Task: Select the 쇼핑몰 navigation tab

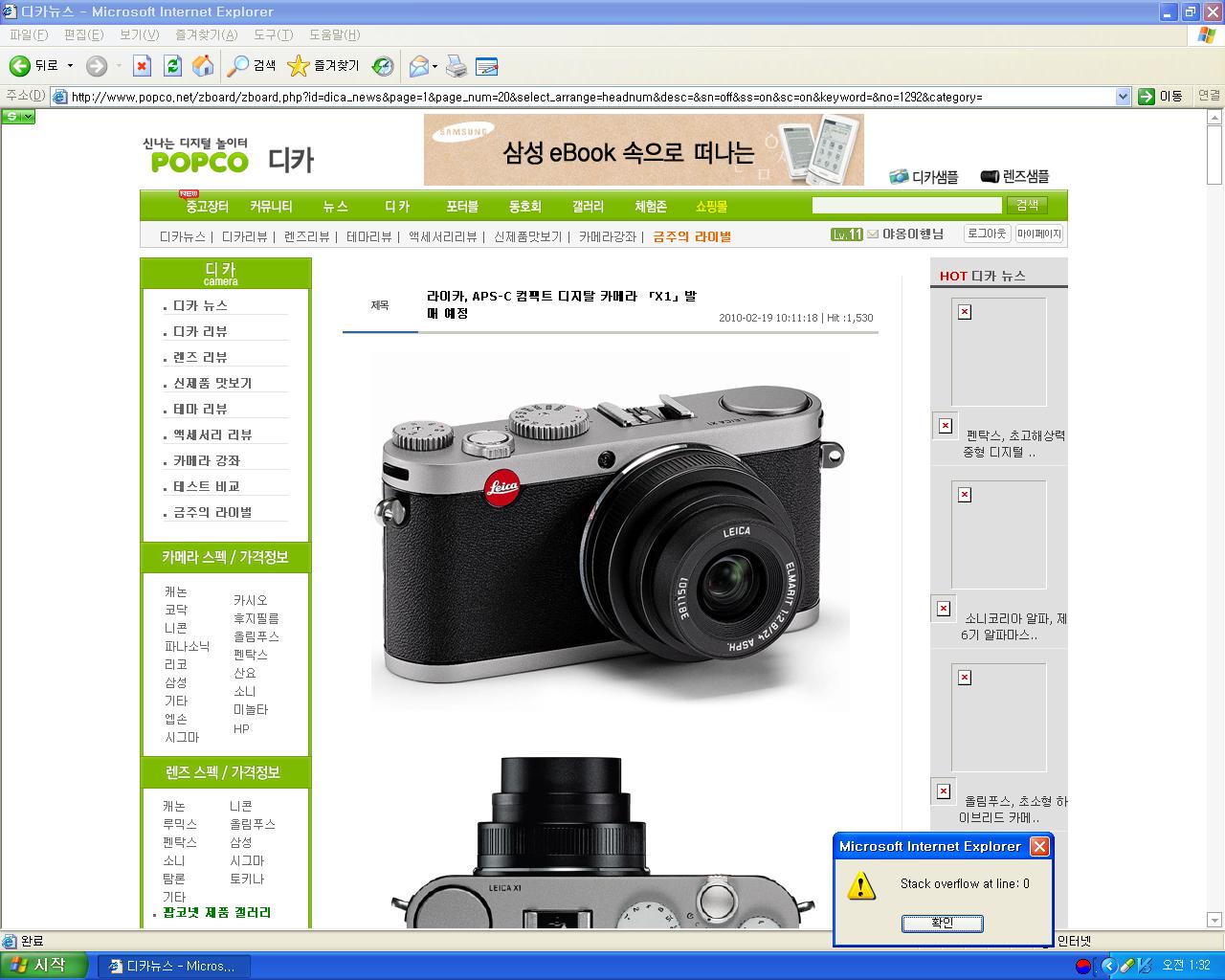Action: click(x=711, y=207)
